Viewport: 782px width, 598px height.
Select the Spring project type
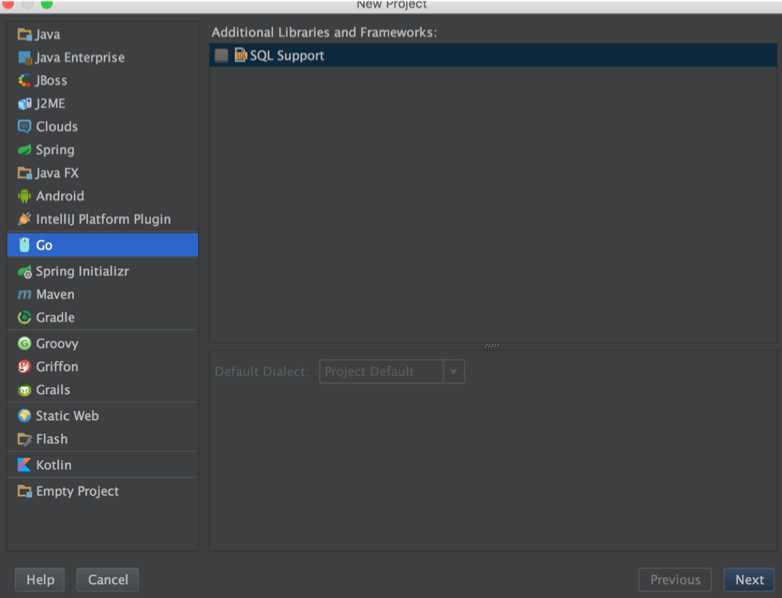click(103, 150)
